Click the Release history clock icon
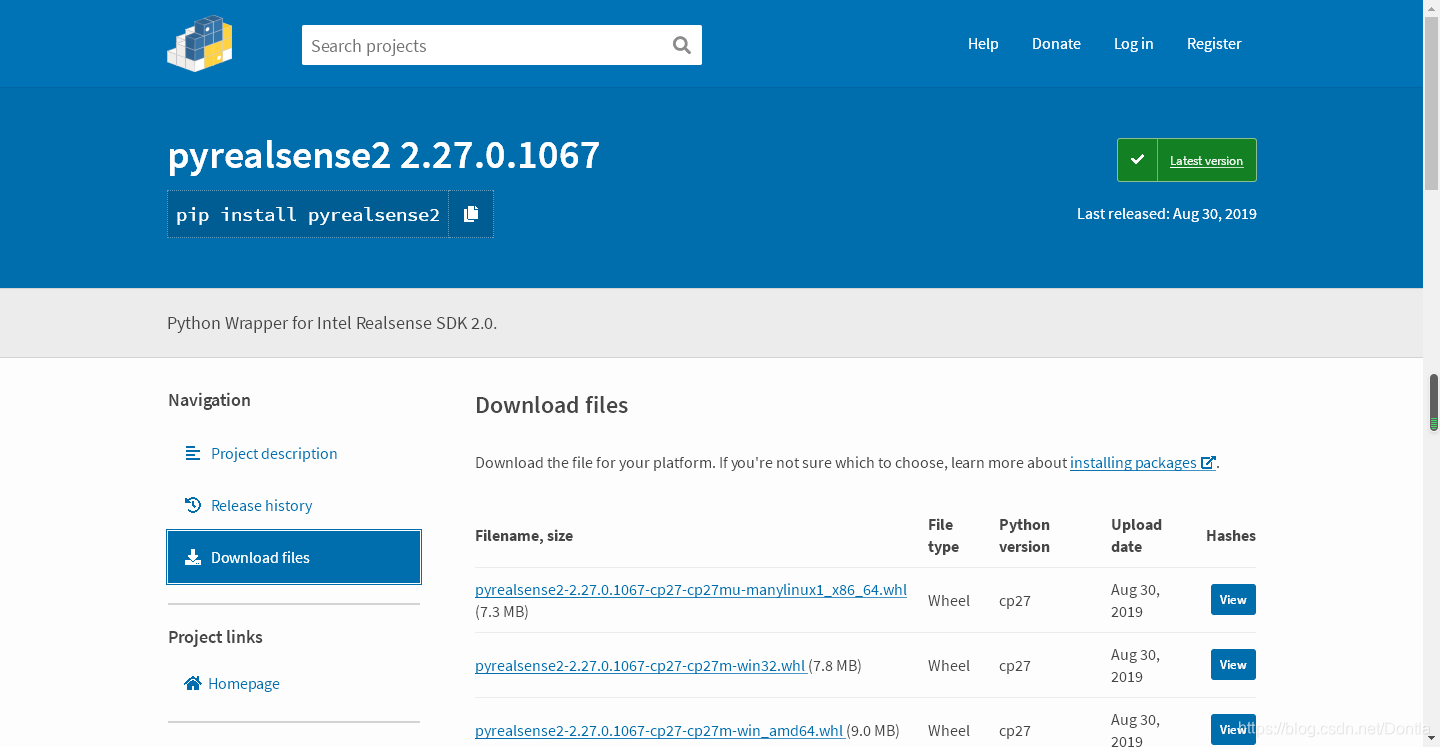Image resolution: width=1440 pixels, height=747 pixels. point(193,505)
